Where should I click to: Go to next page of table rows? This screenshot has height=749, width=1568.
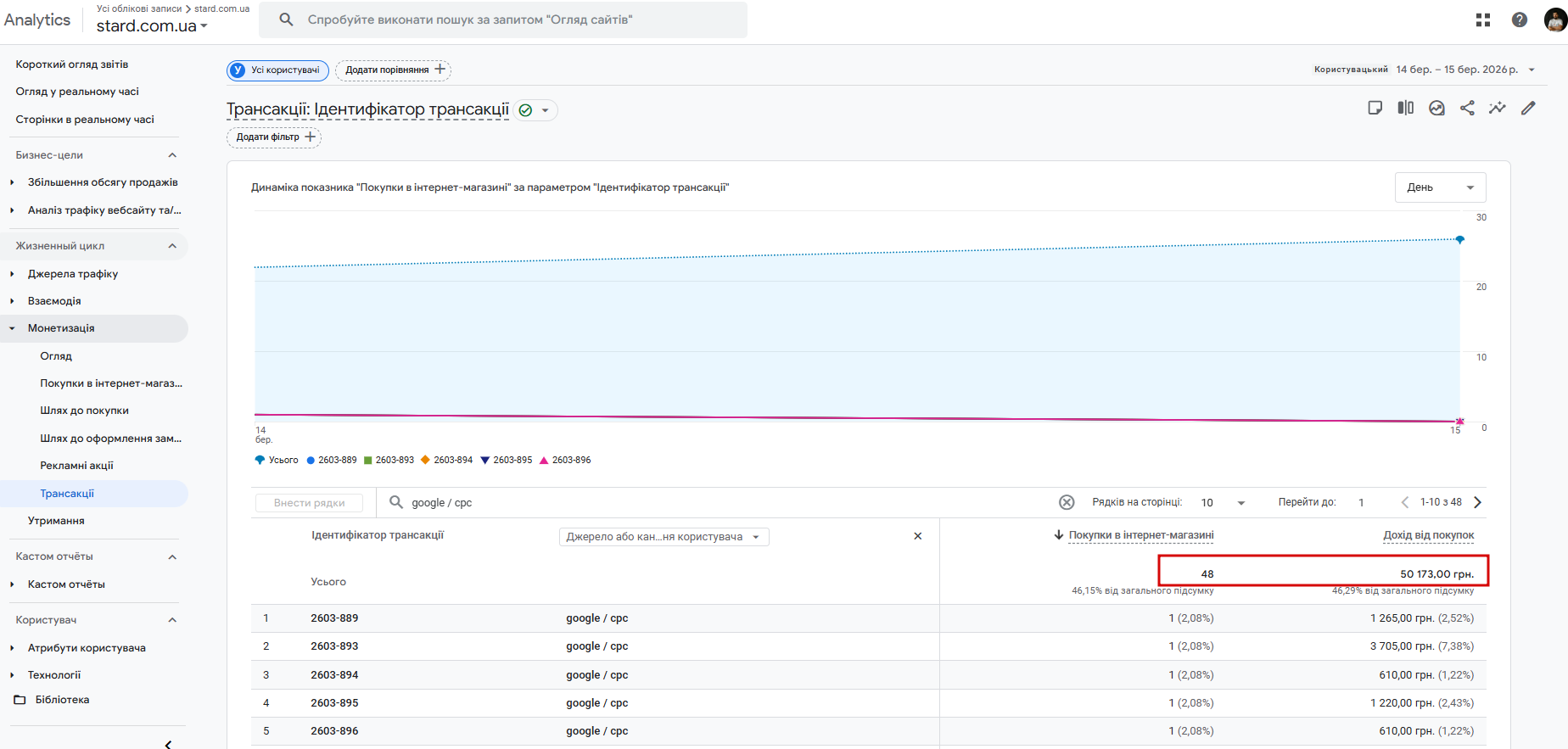(1477, 502)
